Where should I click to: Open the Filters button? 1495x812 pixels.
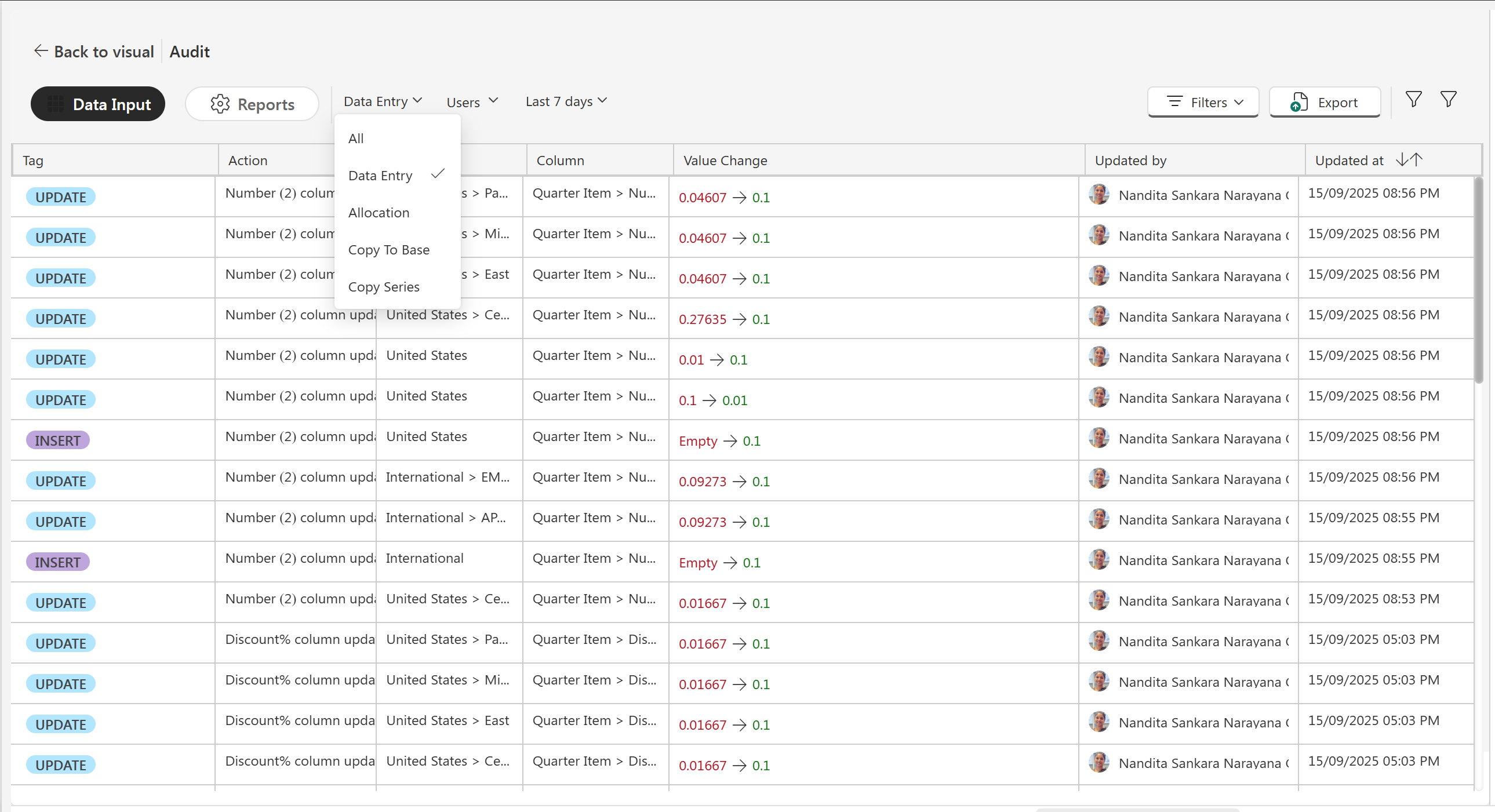pyautogui.click(x=1202, y=102)
